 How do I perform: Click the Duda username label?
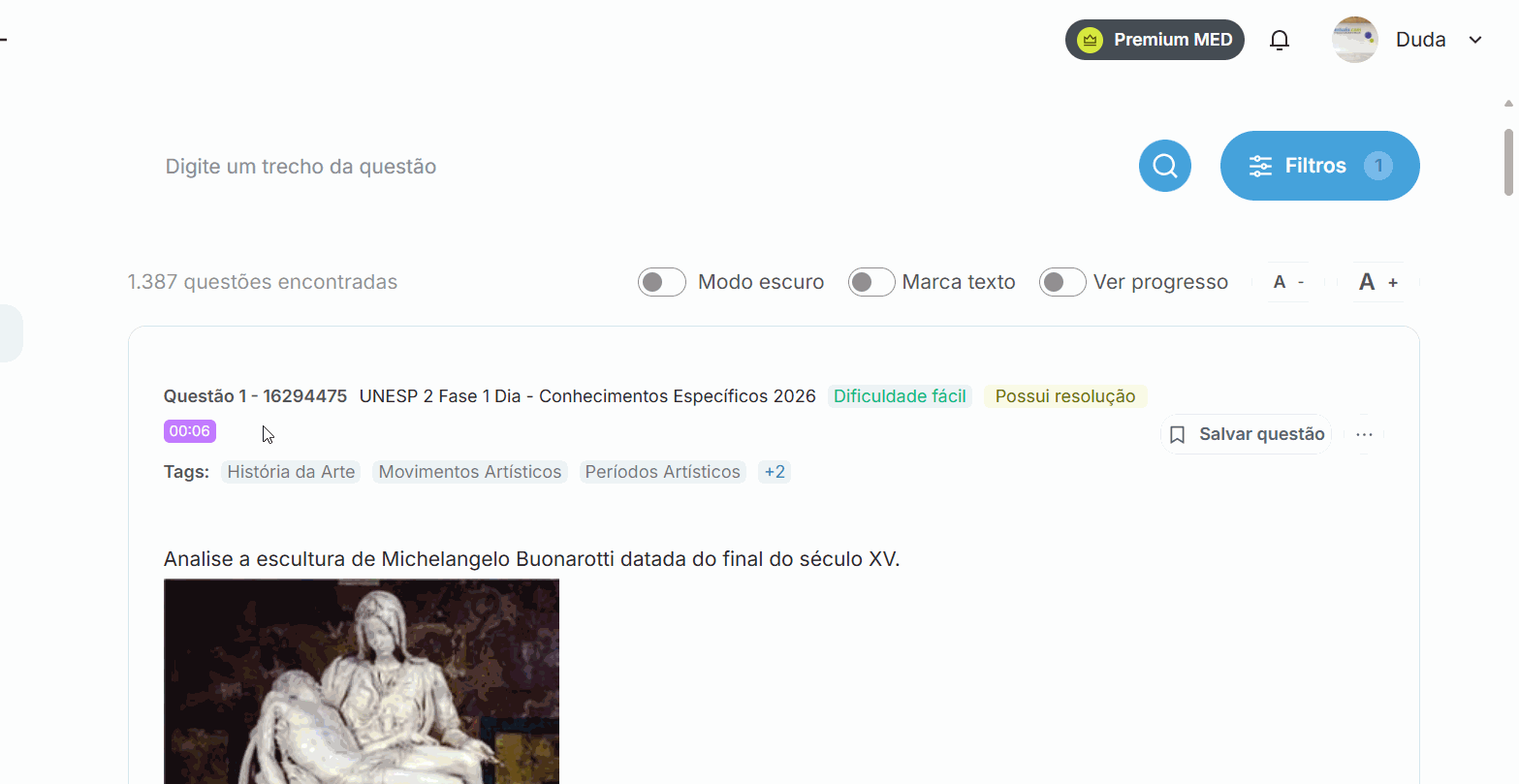click(x=1421, y=40)
